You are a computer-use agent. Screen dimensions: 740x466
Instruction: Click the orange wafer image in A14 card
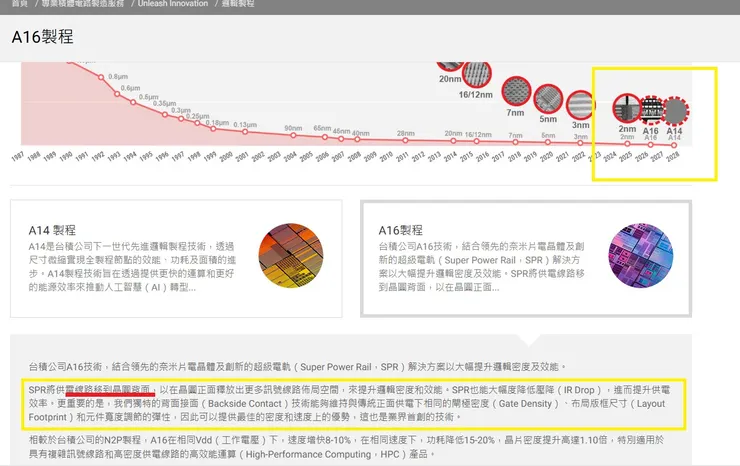point(291,255)
